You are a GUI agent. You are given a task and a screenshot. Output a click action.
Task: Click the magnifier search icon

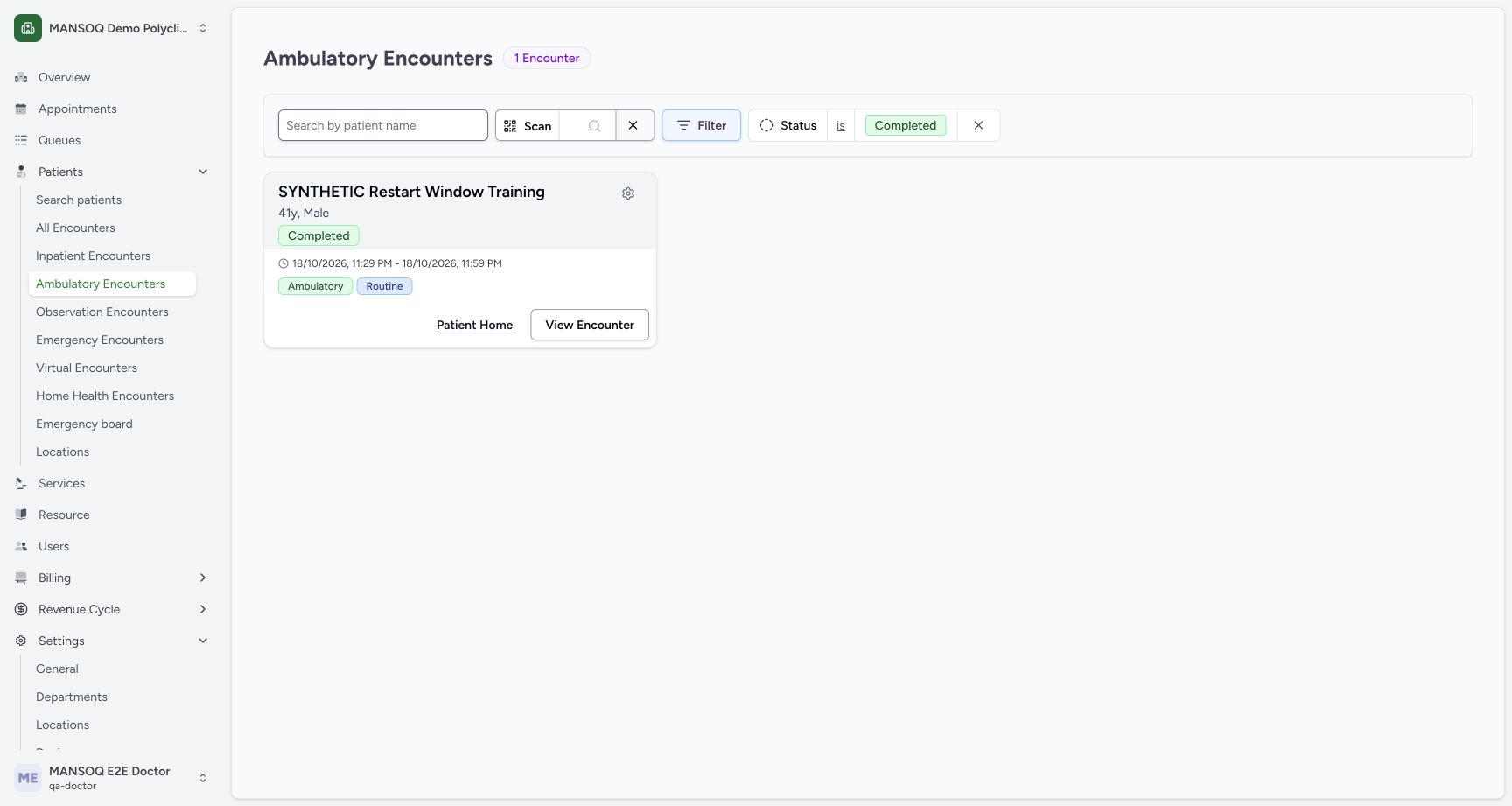coord(594,126)
